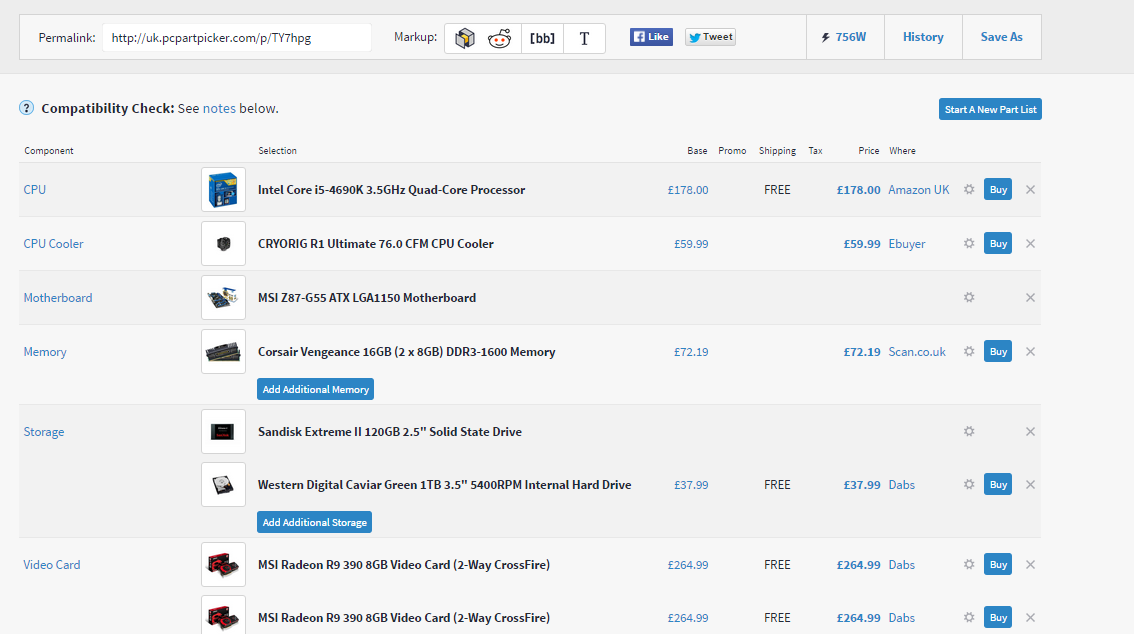Buy the Corsair Vengeance memory
Viewport: 1134px width, 634px height.
tap(998, 351)
